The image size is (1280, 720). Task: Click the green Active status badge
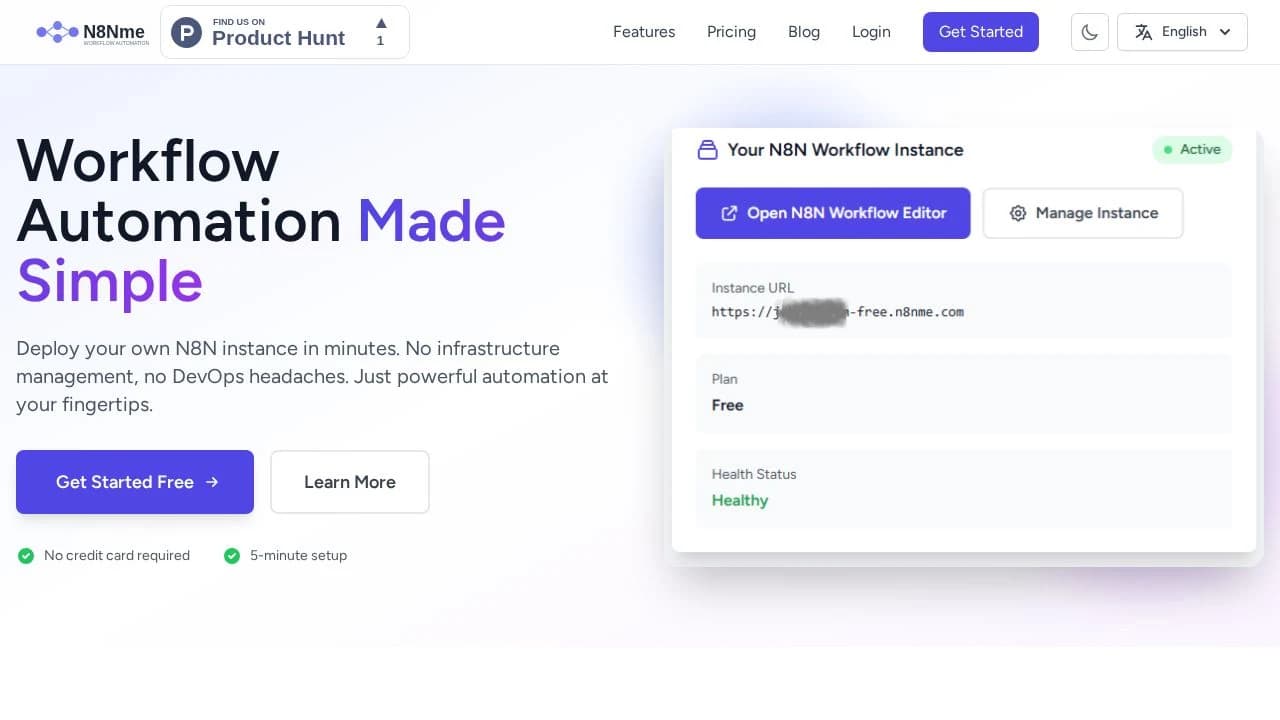click(x=1192, y=150)
